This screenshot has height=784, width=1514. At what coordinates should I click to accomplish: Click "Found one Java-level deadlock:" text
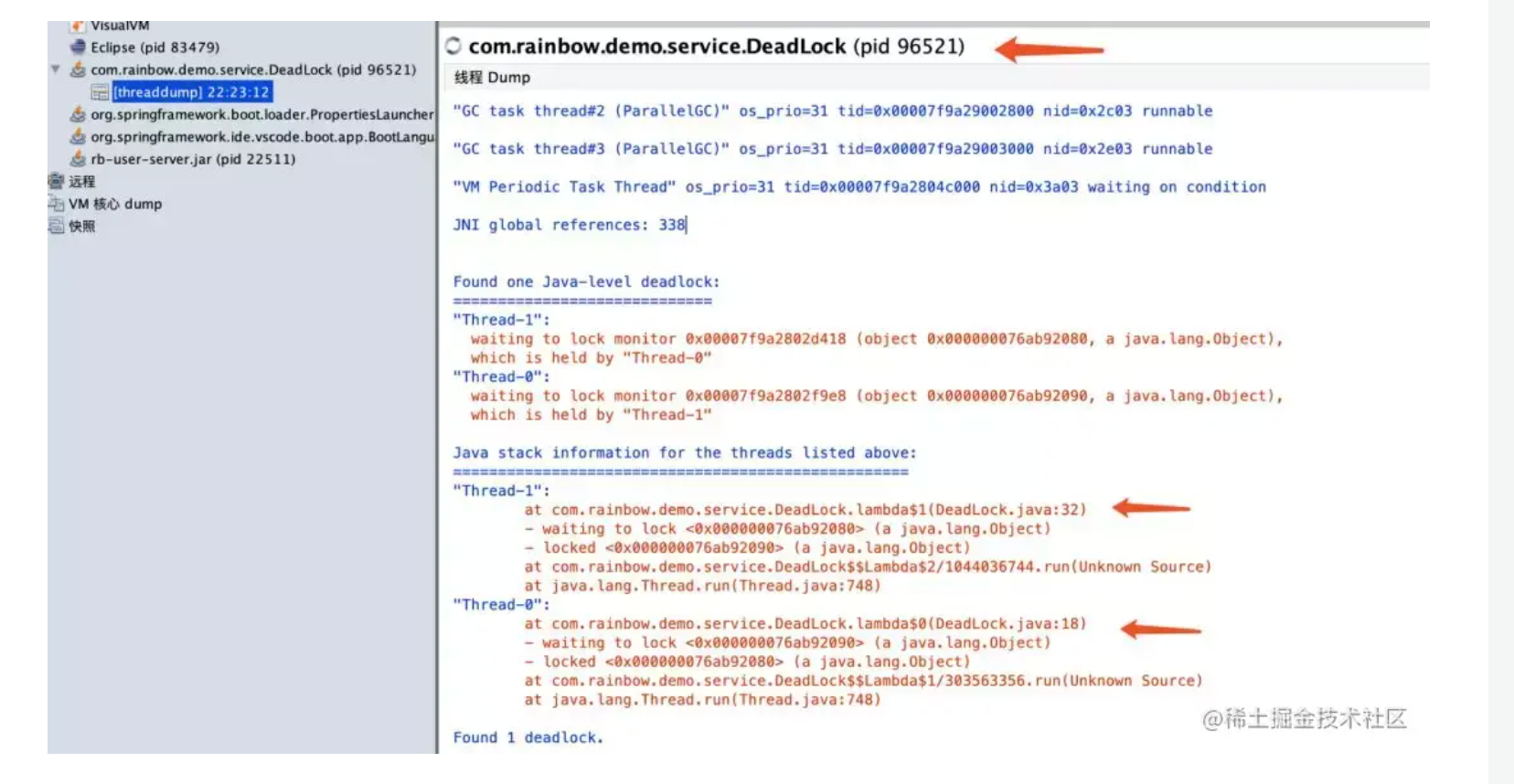pyautogui.click(x=586, y=281)
